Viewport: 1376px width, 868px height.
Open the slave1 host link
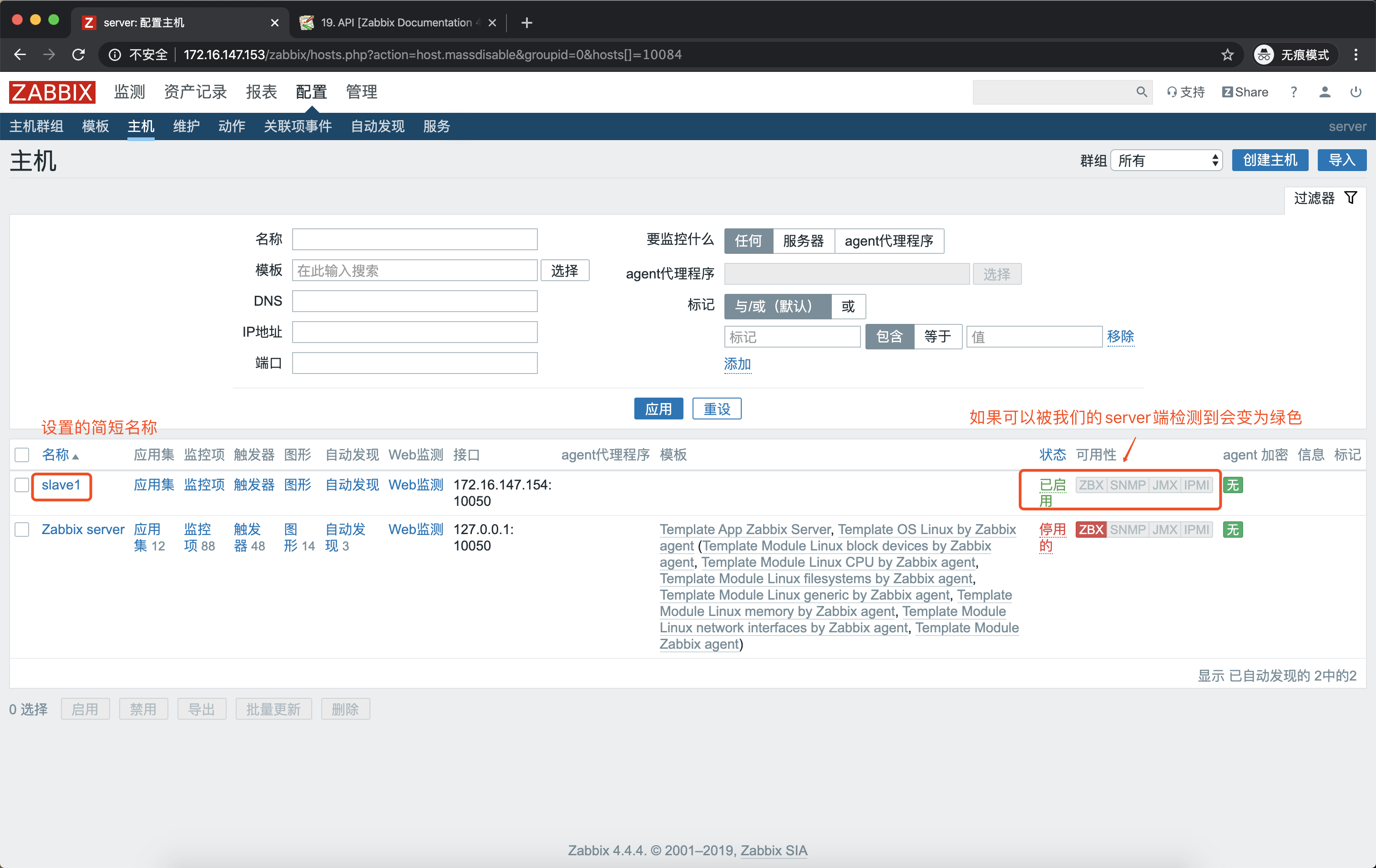click(x=61, y=485)
